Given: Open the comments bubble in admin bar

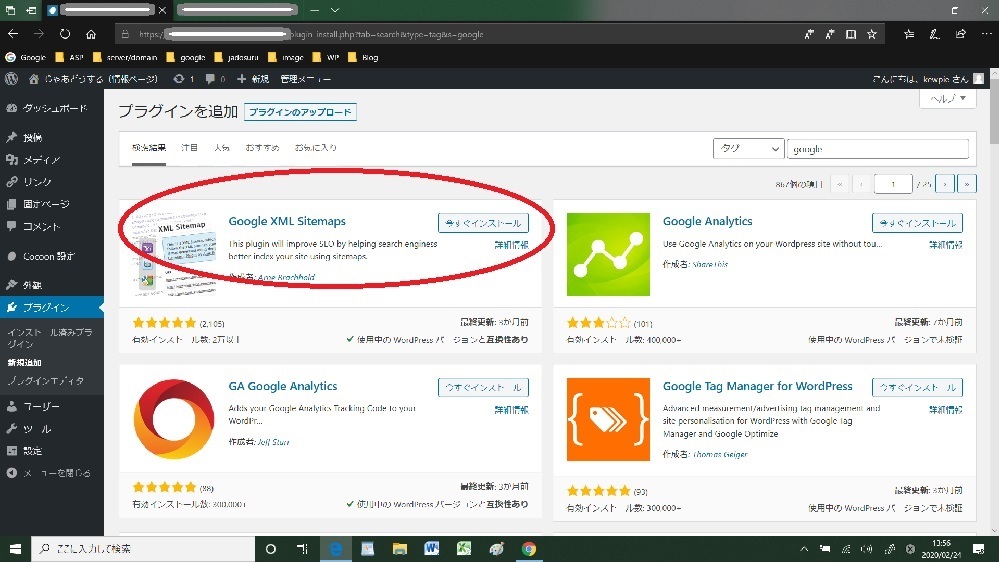Looking at the screenshot, I should [214, 78].
